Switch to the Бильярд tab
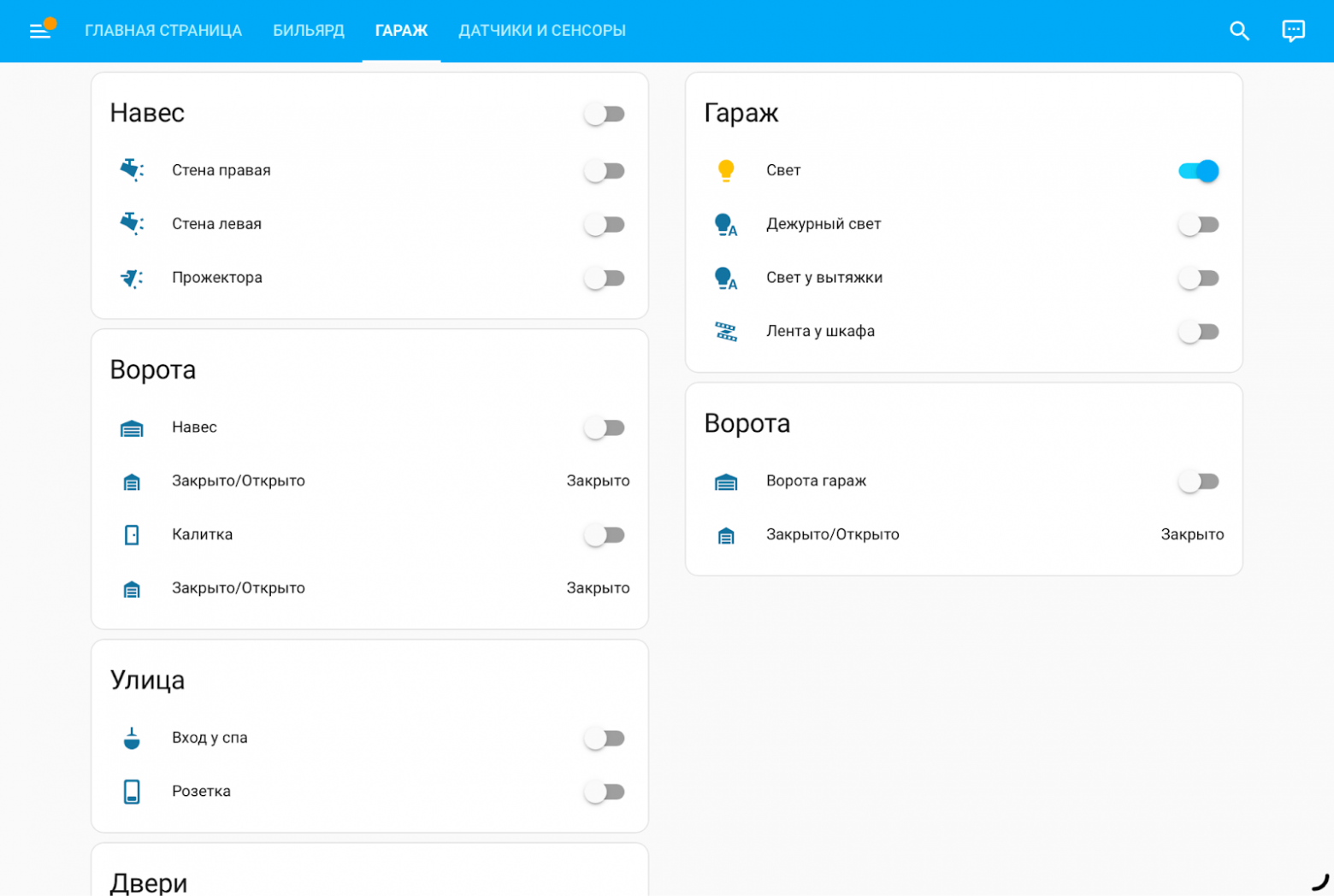Image resolution: width=1334 pixels, height=896 pixels. (309, 31)
